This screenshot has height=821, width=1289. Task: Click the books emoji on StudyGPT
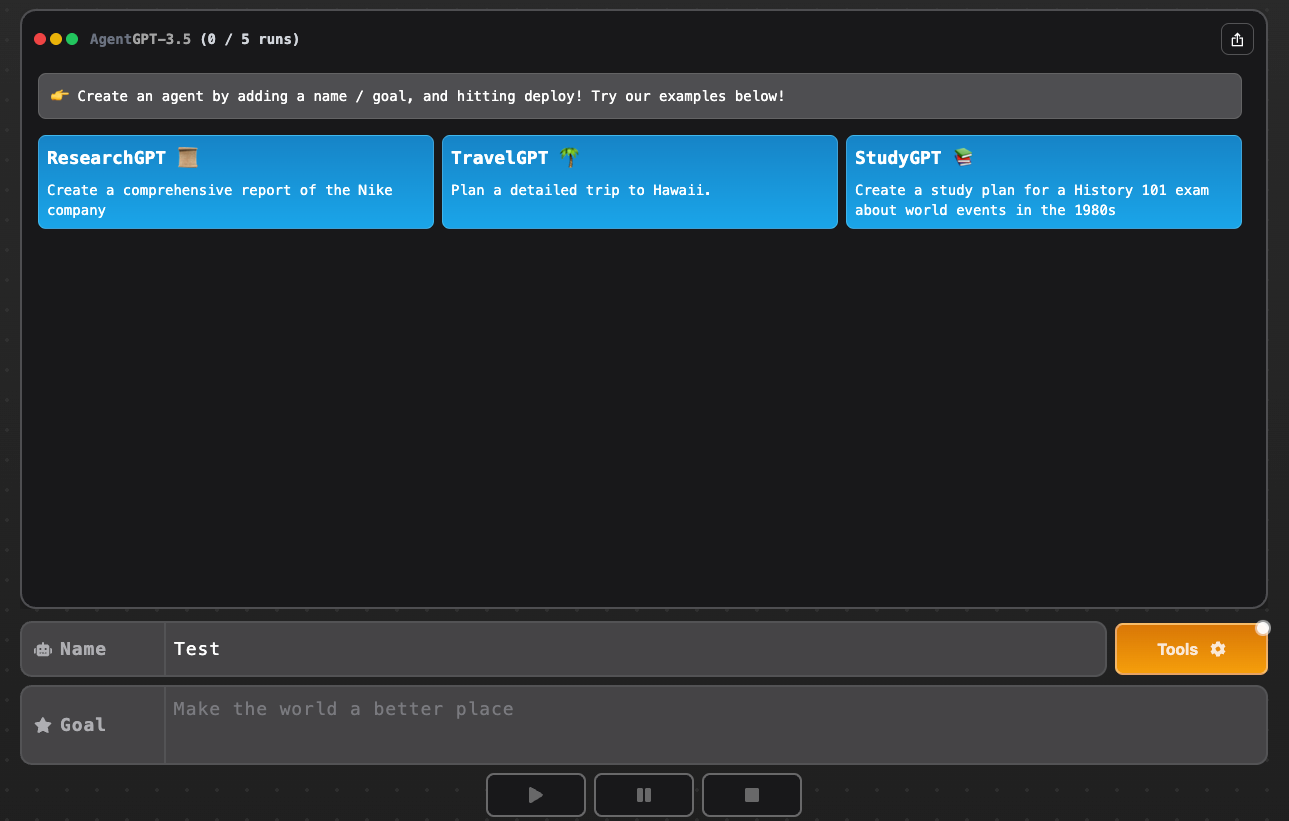click(963, 157)
